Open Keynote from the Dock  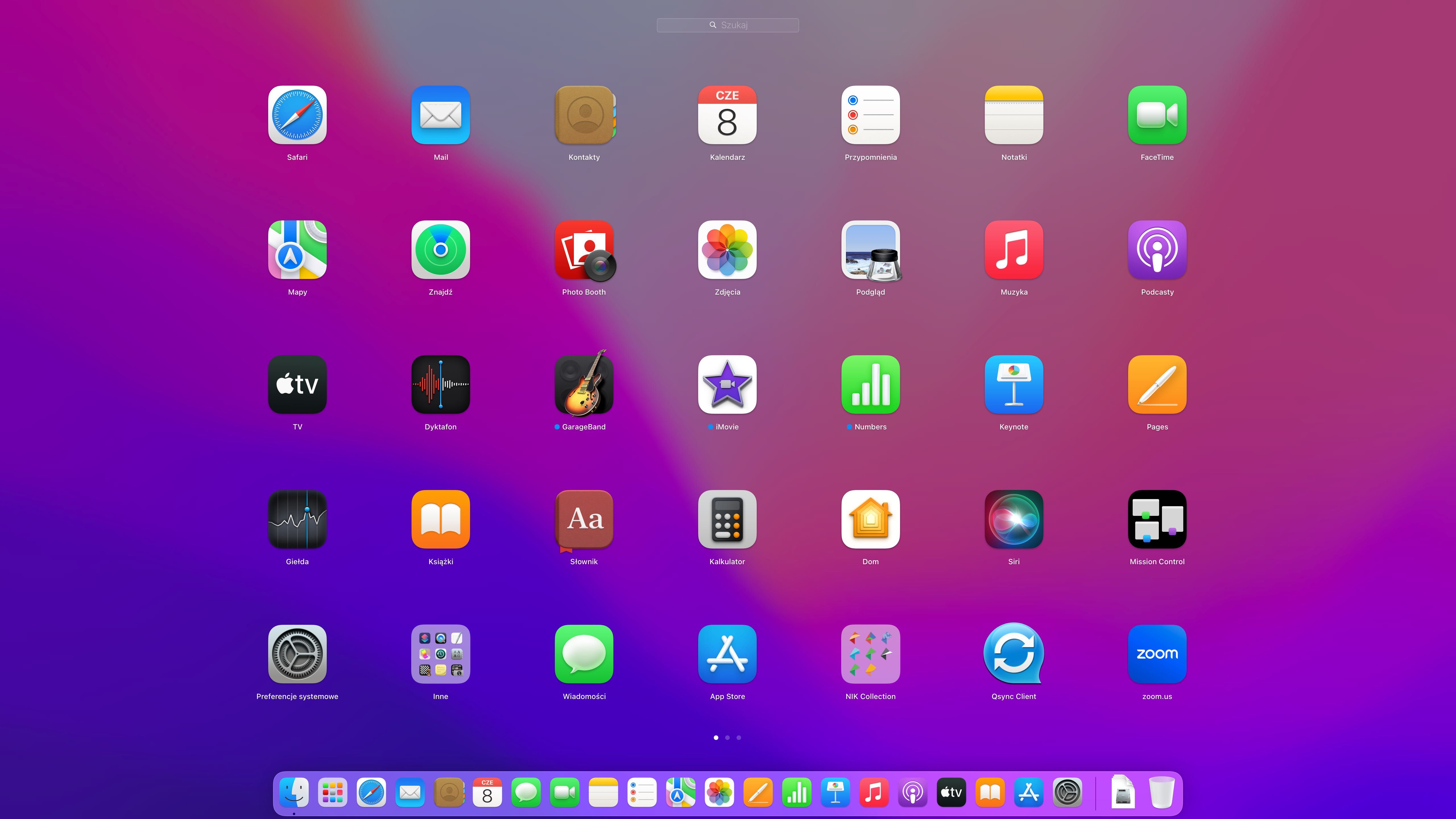coord(835,793)
